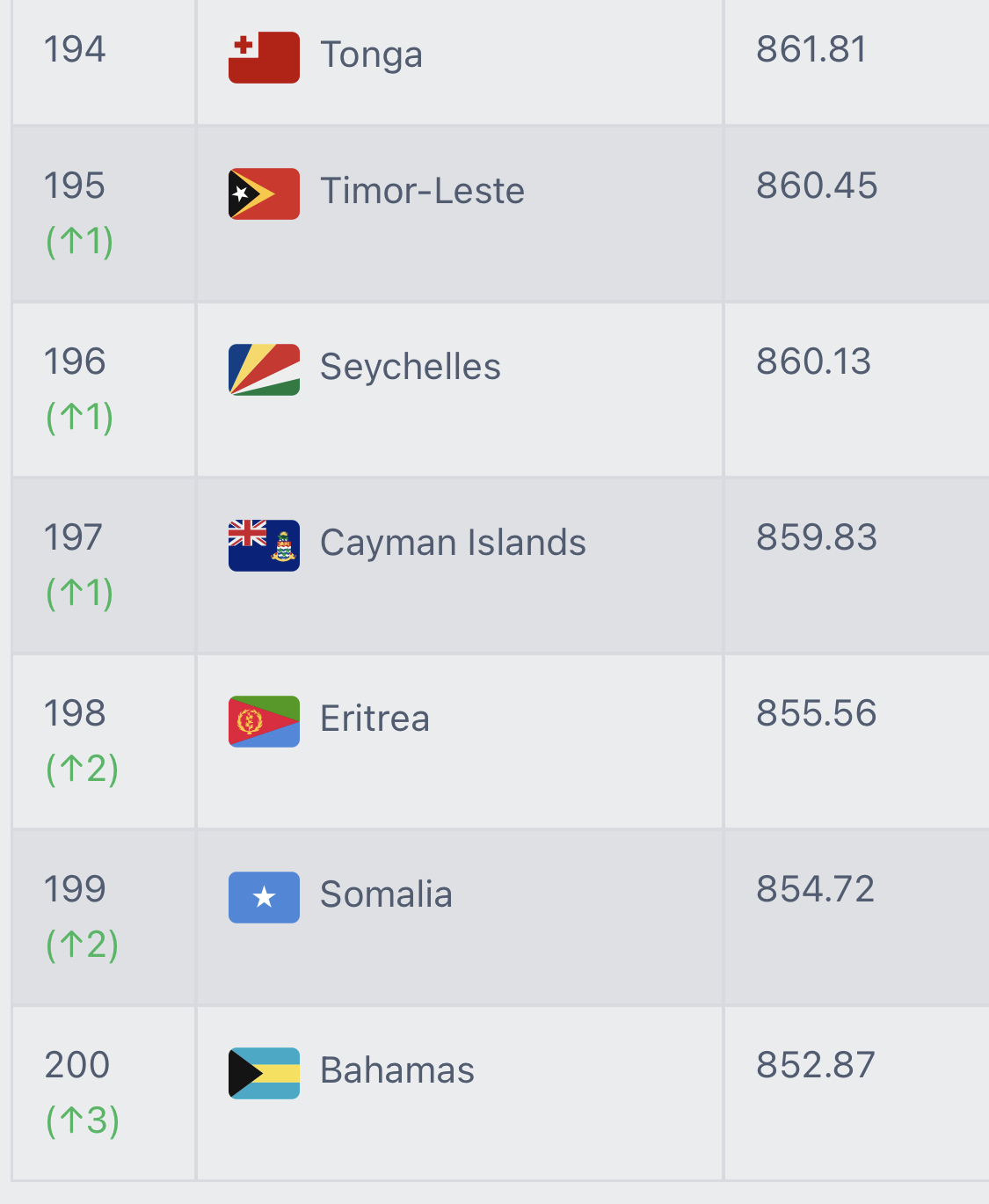The image size is (989, 1204).
Task: Click the 861.81 points value
Action: click(811, 49)
